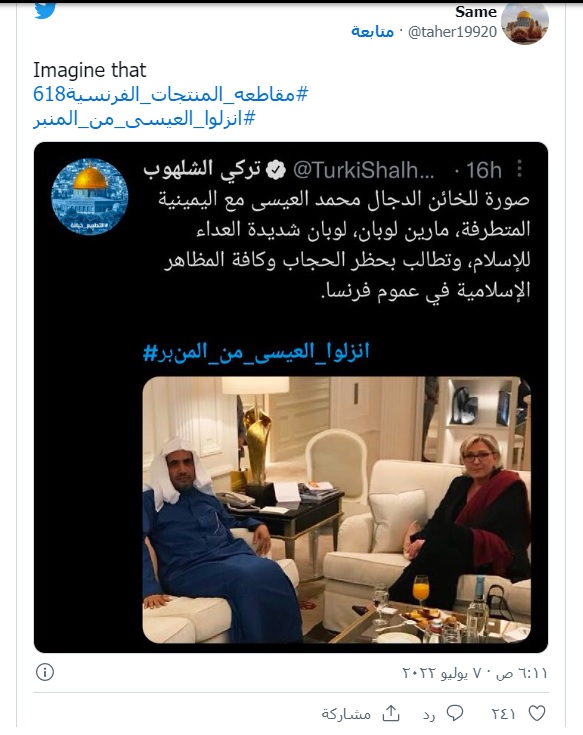Open the #مقاطعه_المنتجات_الفرنسية618 hashtag
This screenshot has height=735, width=583.
pyautogui.click(x=171, y=95)
